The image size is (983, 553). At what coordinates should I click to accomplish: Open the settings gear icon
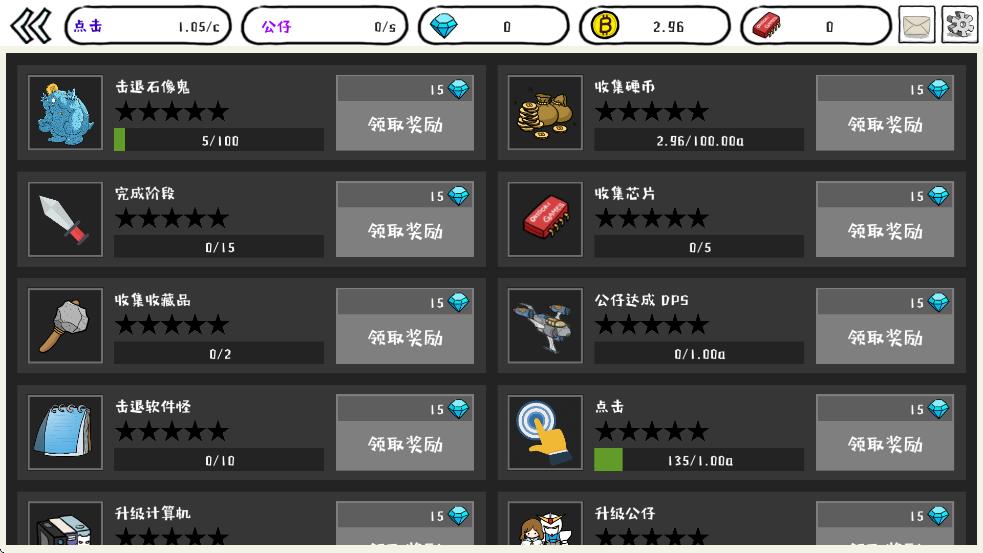pyautogui.click(x=959, y=25)
